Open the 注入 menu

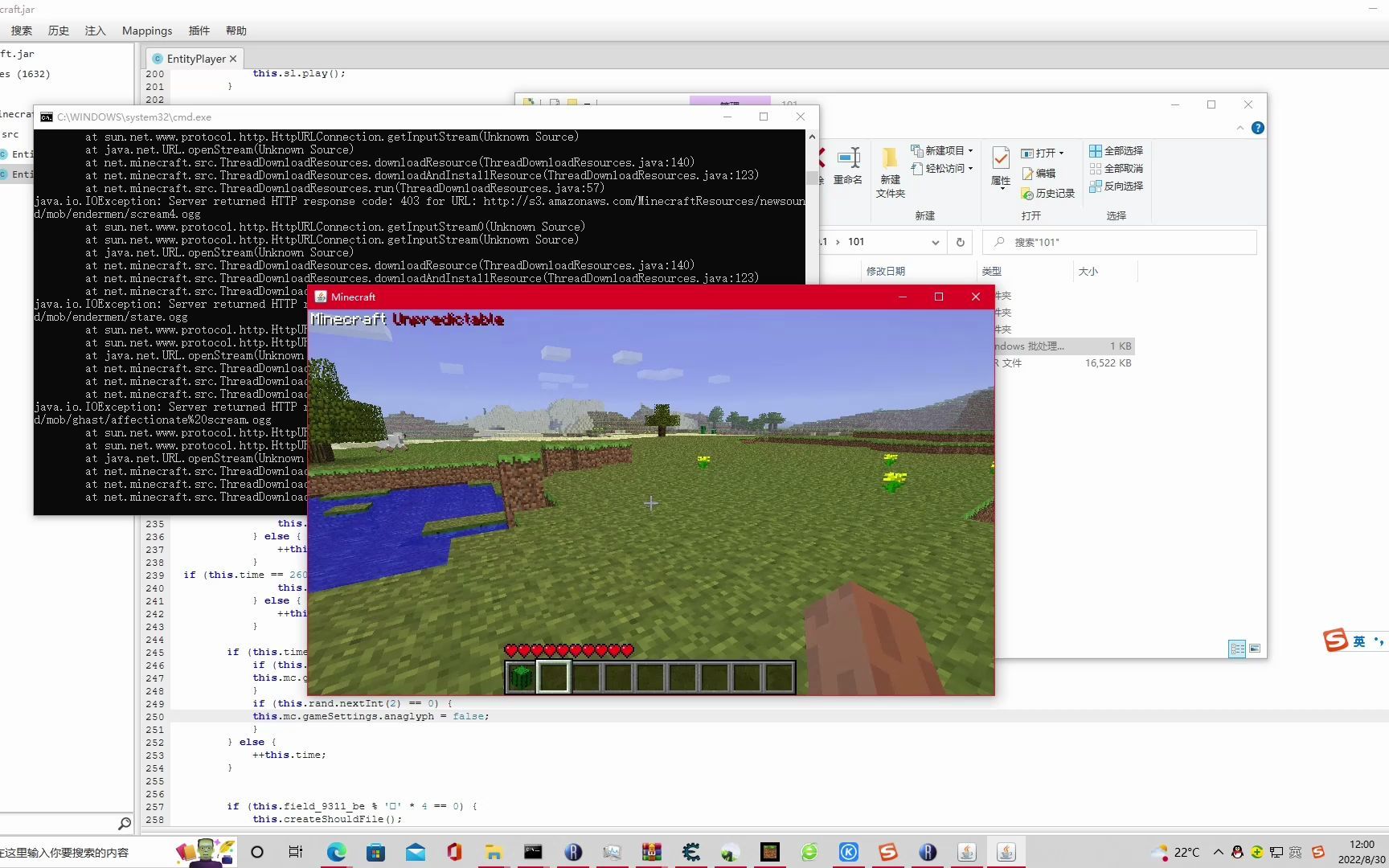coord(95,31)
